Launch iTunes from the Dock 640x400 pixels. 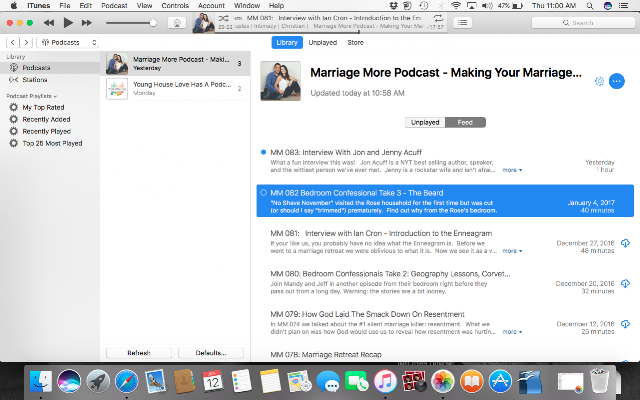(x=384, y=381)
